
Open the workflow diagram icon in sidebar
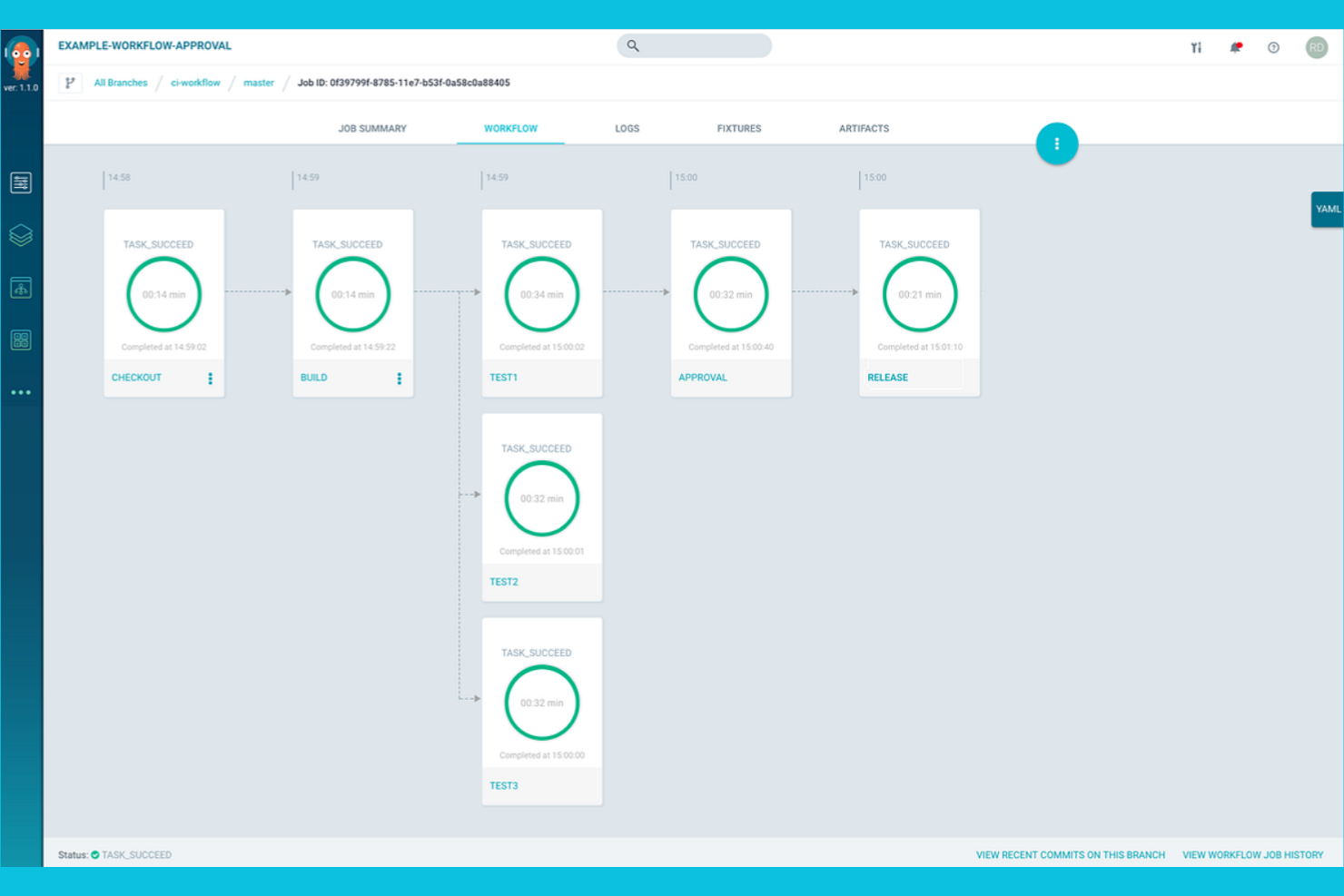coord(21,288)
